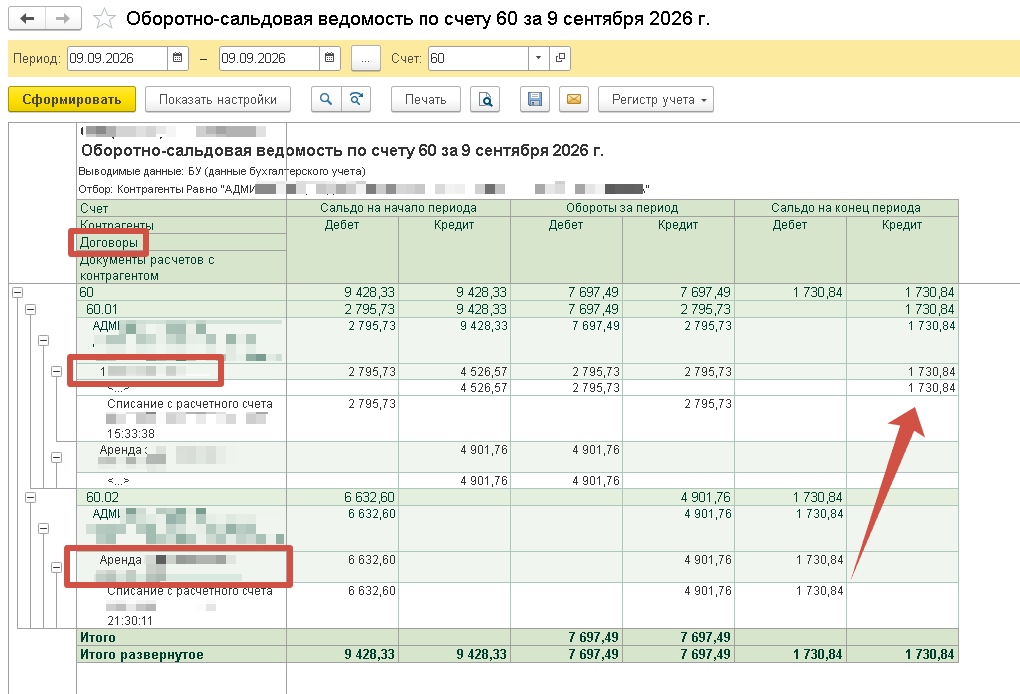1020x694 pixels.
Task: Open period selection ellipsis button
Action: (366, 58)
